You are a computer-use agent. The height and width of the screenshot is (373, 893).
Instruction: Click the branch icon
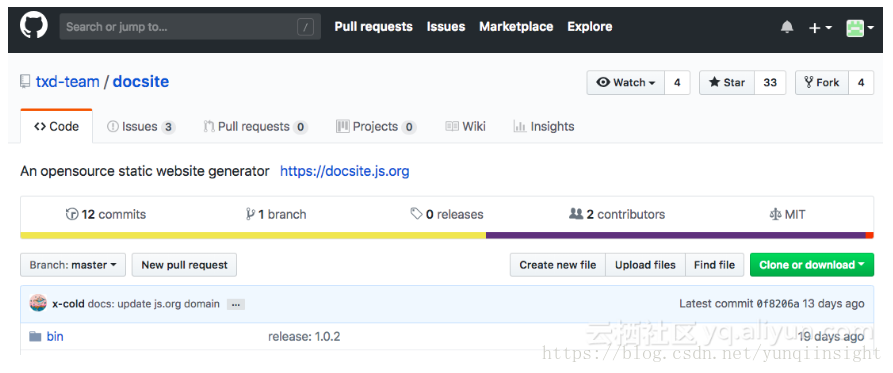(x=250, y=215)
